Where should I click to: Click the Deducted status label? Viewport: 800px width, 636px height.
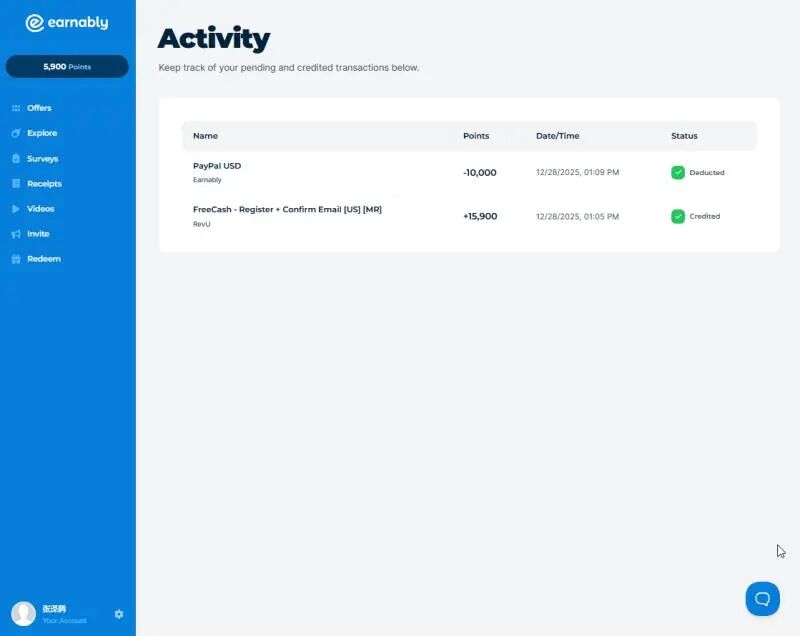pyautogui.click(x=707, y=172)
